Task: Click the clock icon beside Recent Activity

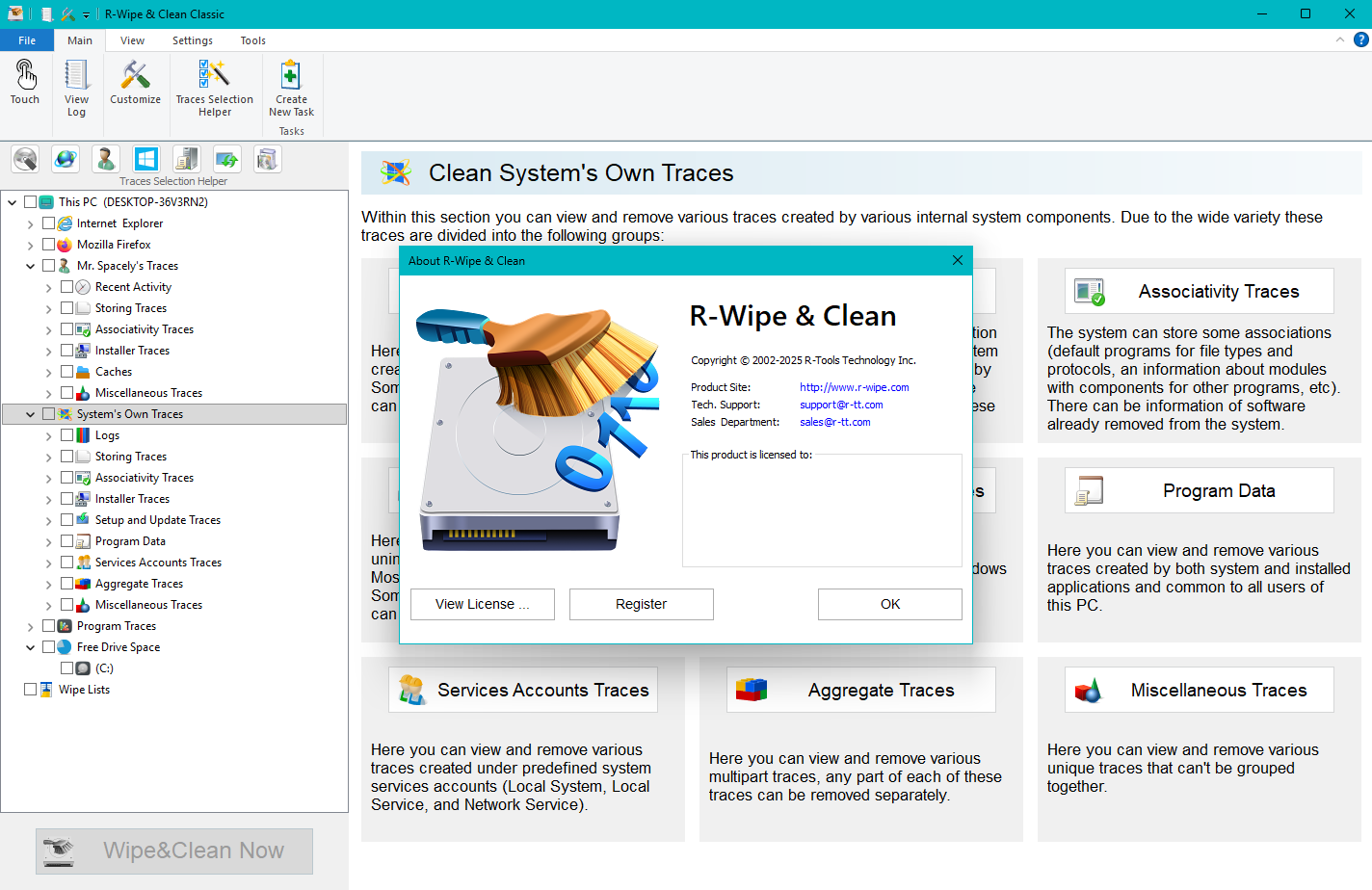Action: click(83, 287)
